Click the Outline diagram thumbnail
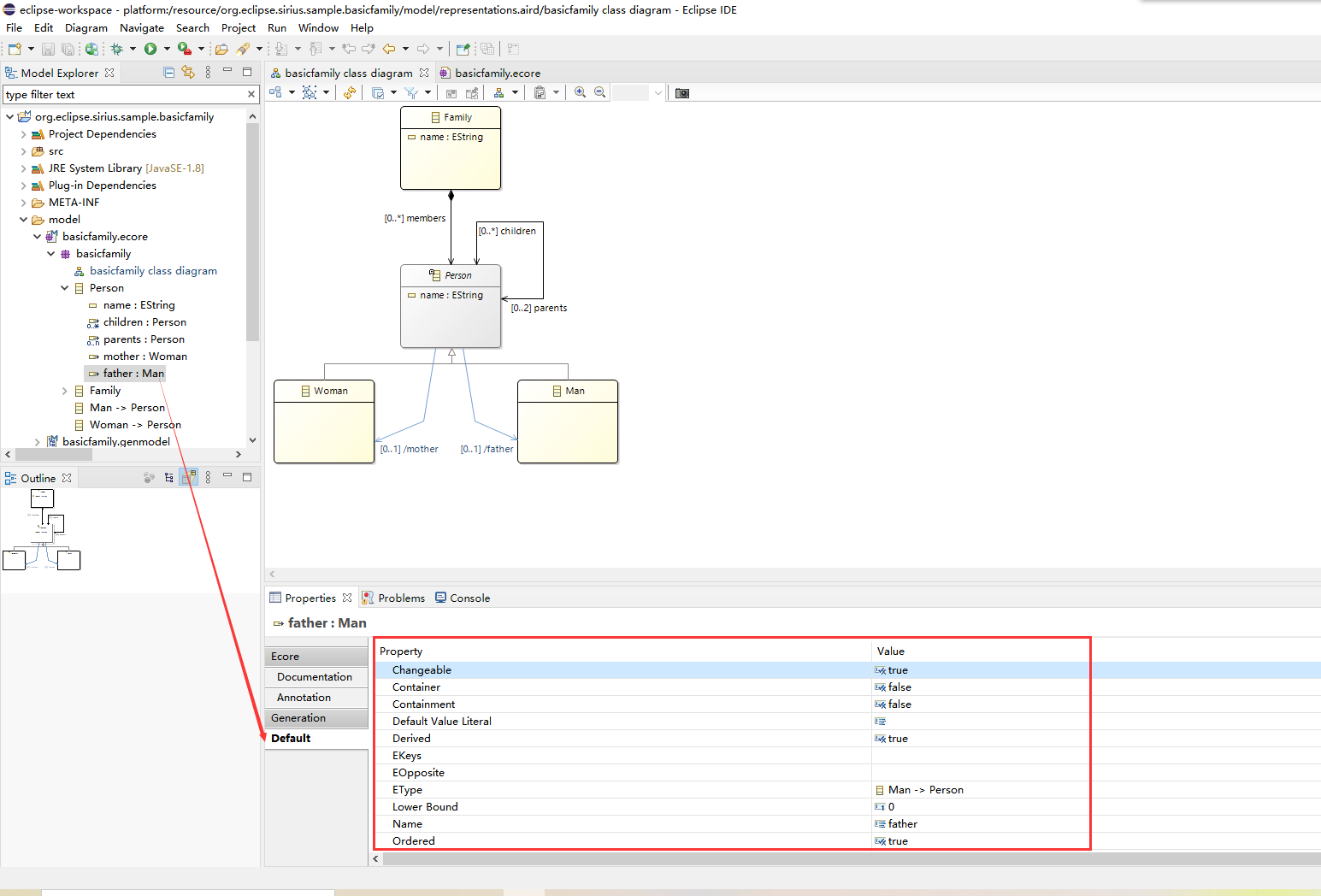The height and width of the screenshot is (896, 1321). [x=43, y=529]
